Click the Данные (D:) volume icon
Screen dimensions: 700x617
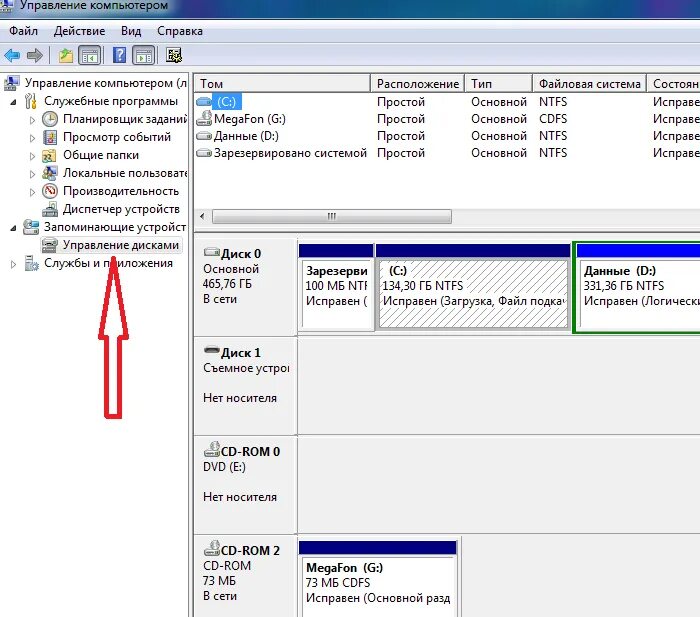click(204, 136)
